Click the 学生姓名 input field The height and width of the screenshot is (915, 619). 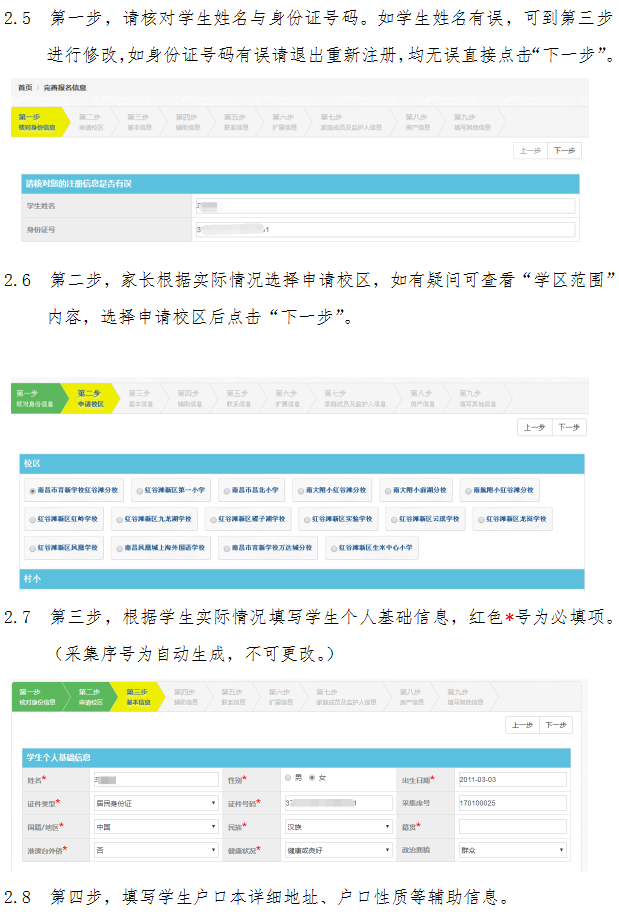coord(385,206)
